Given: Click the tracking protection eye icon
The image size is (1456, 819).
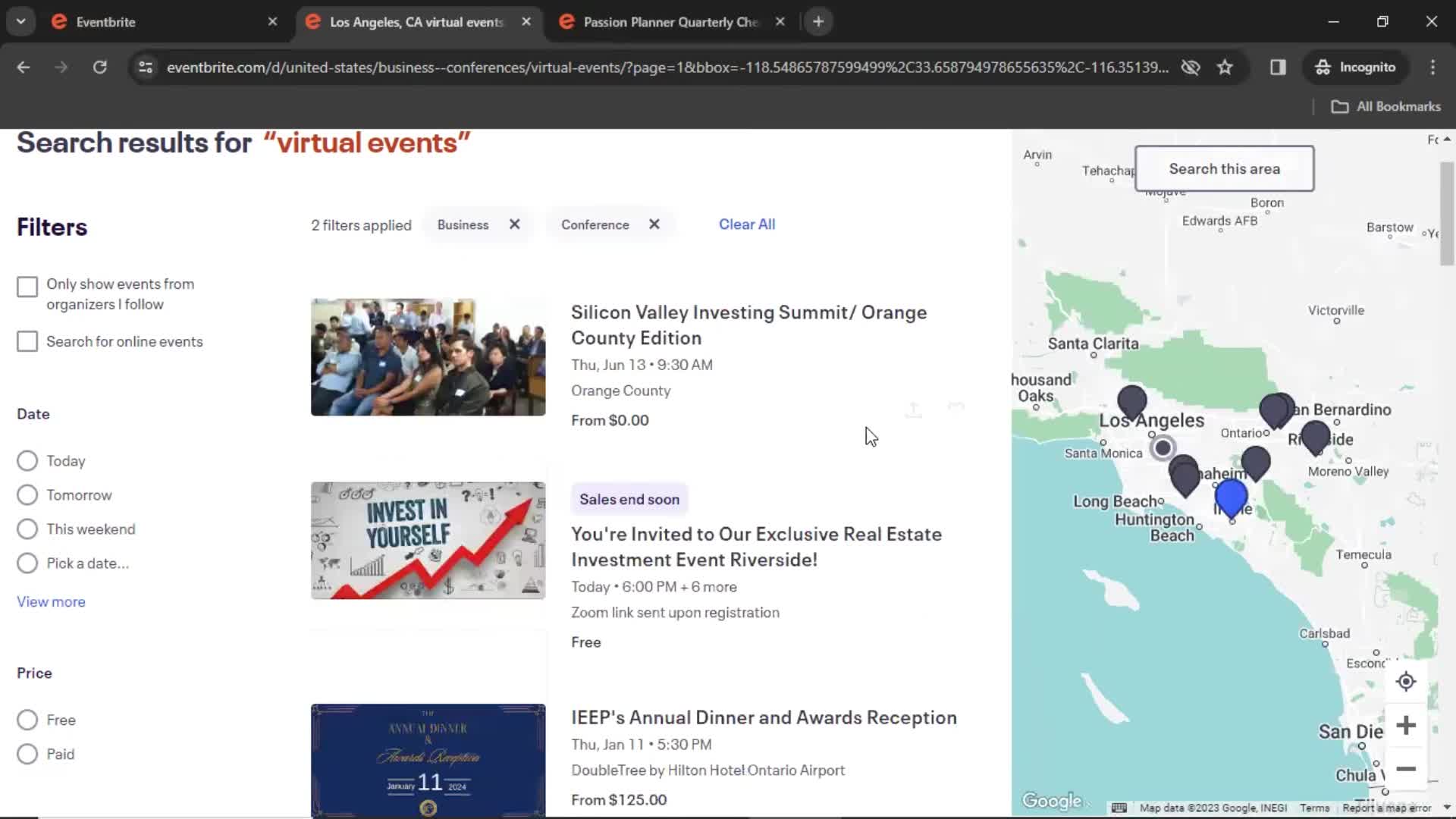Looking at the screenshot, I should [1191, 67].
